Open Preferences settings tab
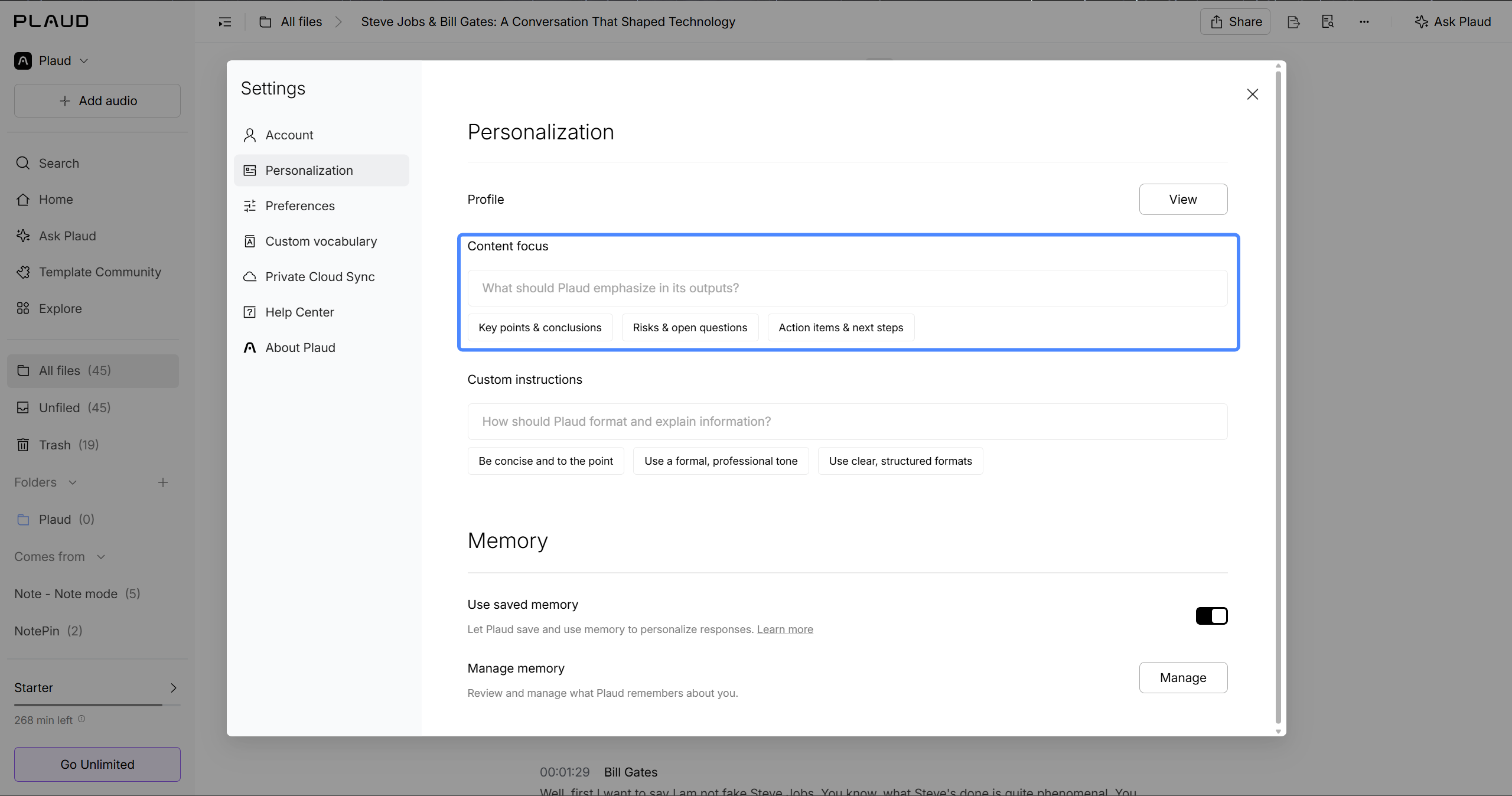This screenshot has height=796, width=1512. 321,206
